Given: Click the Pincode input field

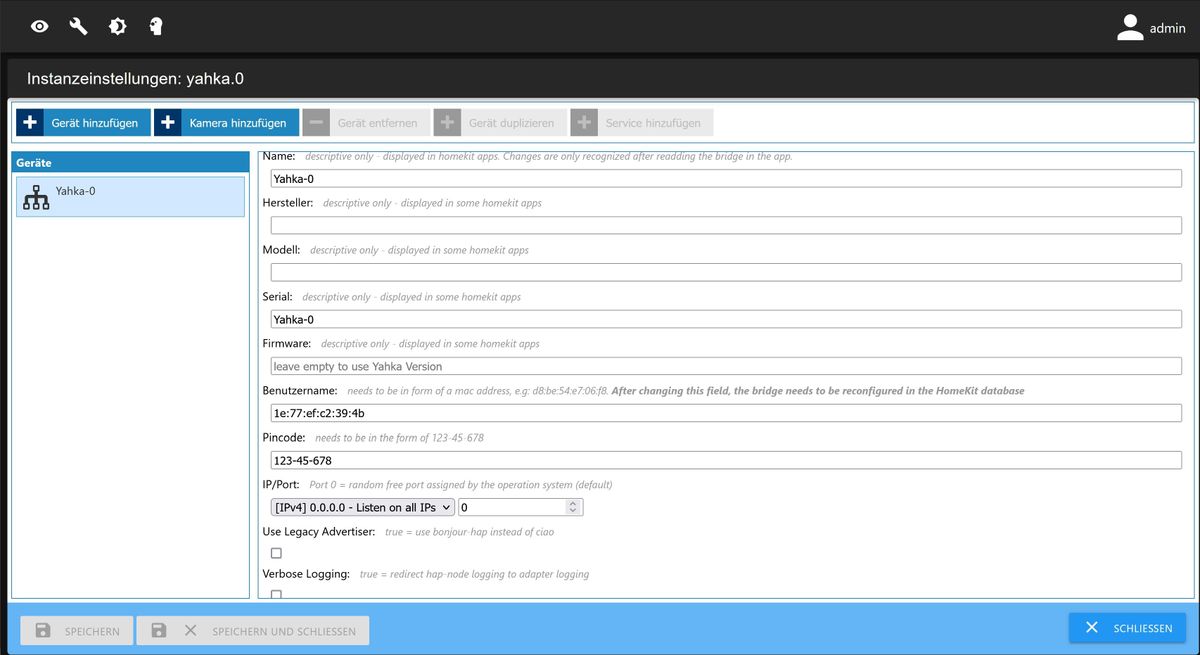Looking at the screenshot, I should pos(726,460).
